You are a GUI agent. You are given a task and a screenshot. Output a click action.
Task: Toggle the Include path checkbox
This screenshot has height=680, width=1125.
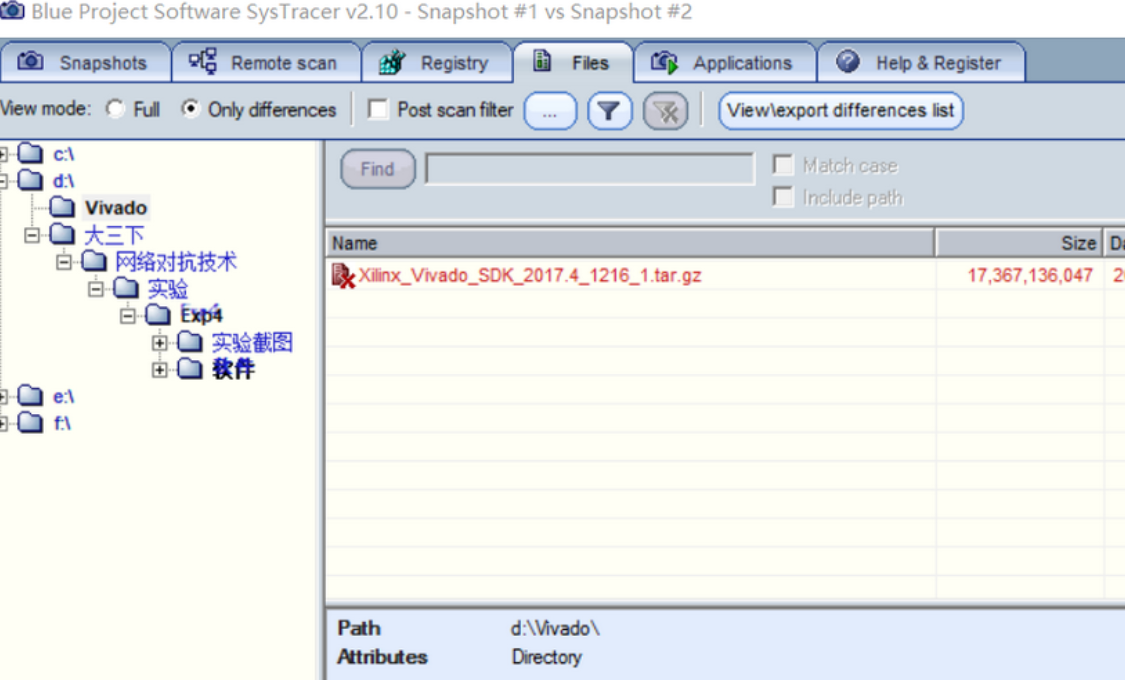[783, 197]
